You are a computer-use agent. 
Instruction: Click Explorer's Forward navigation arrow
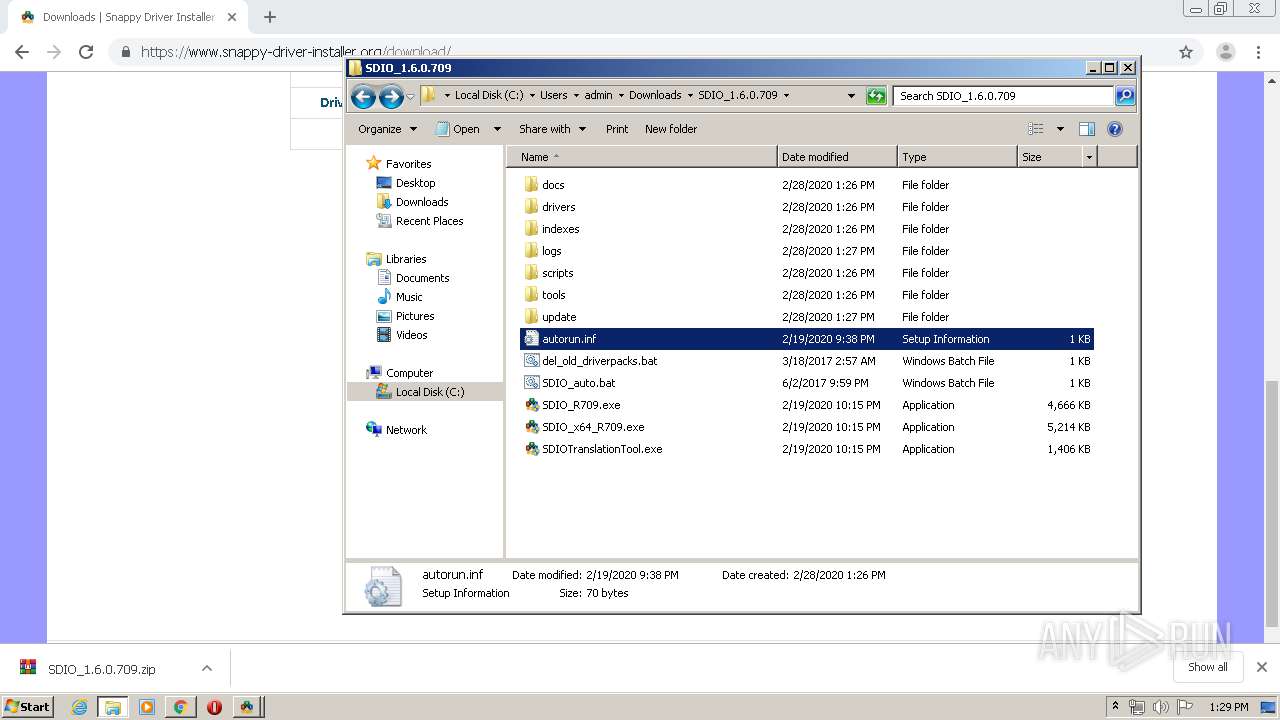(391, 96)
